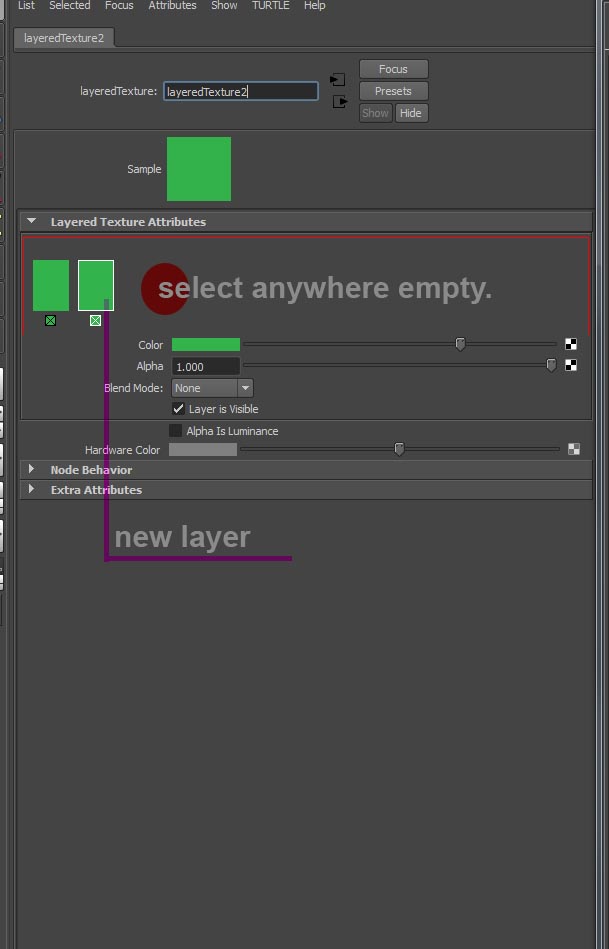Click the gray Hardware Color swatch
This screenshot has height=949, width=609.
[x=203, y=449]
